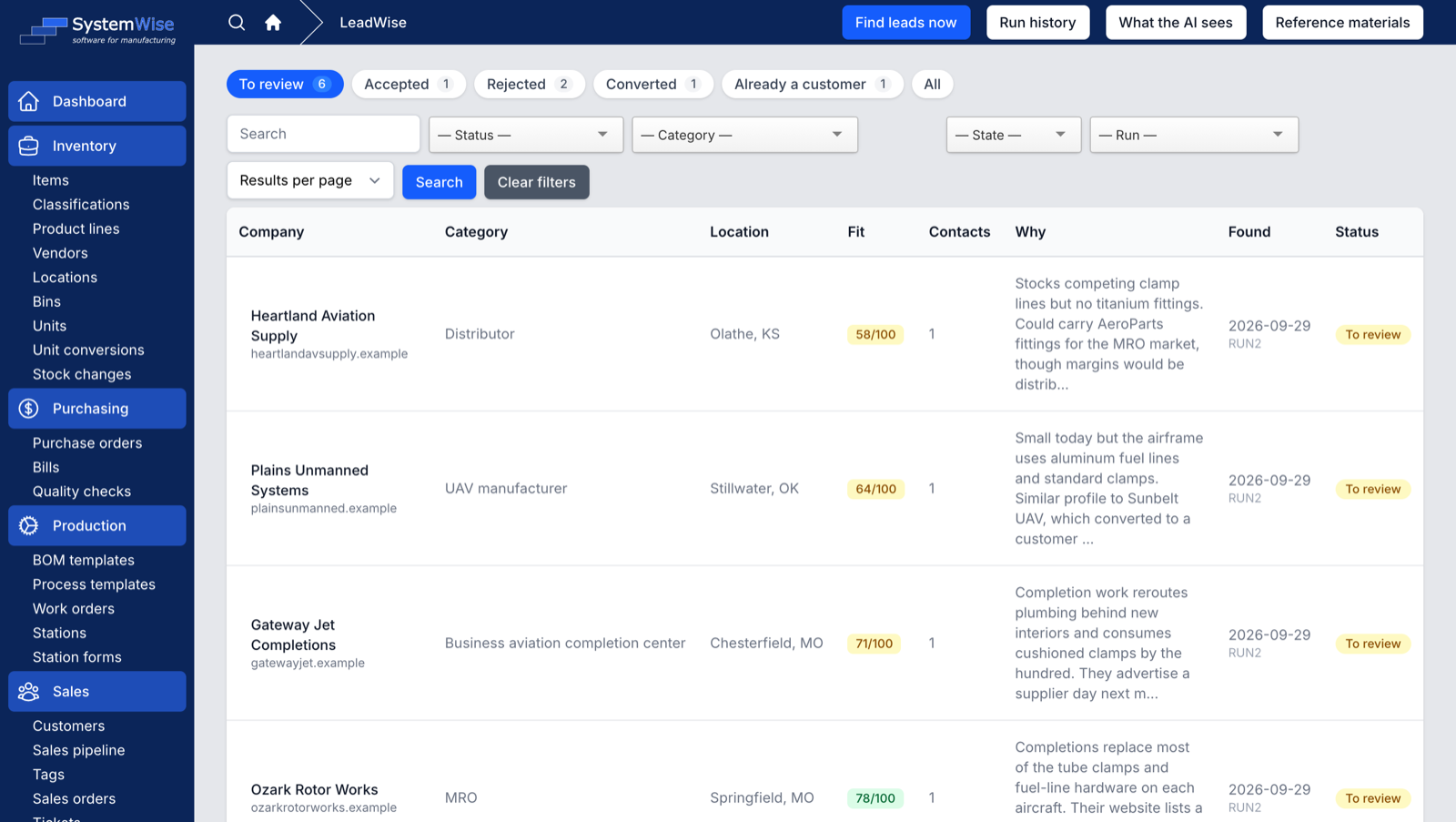Open Product lines in the sidebar

[x=76, y=228]
